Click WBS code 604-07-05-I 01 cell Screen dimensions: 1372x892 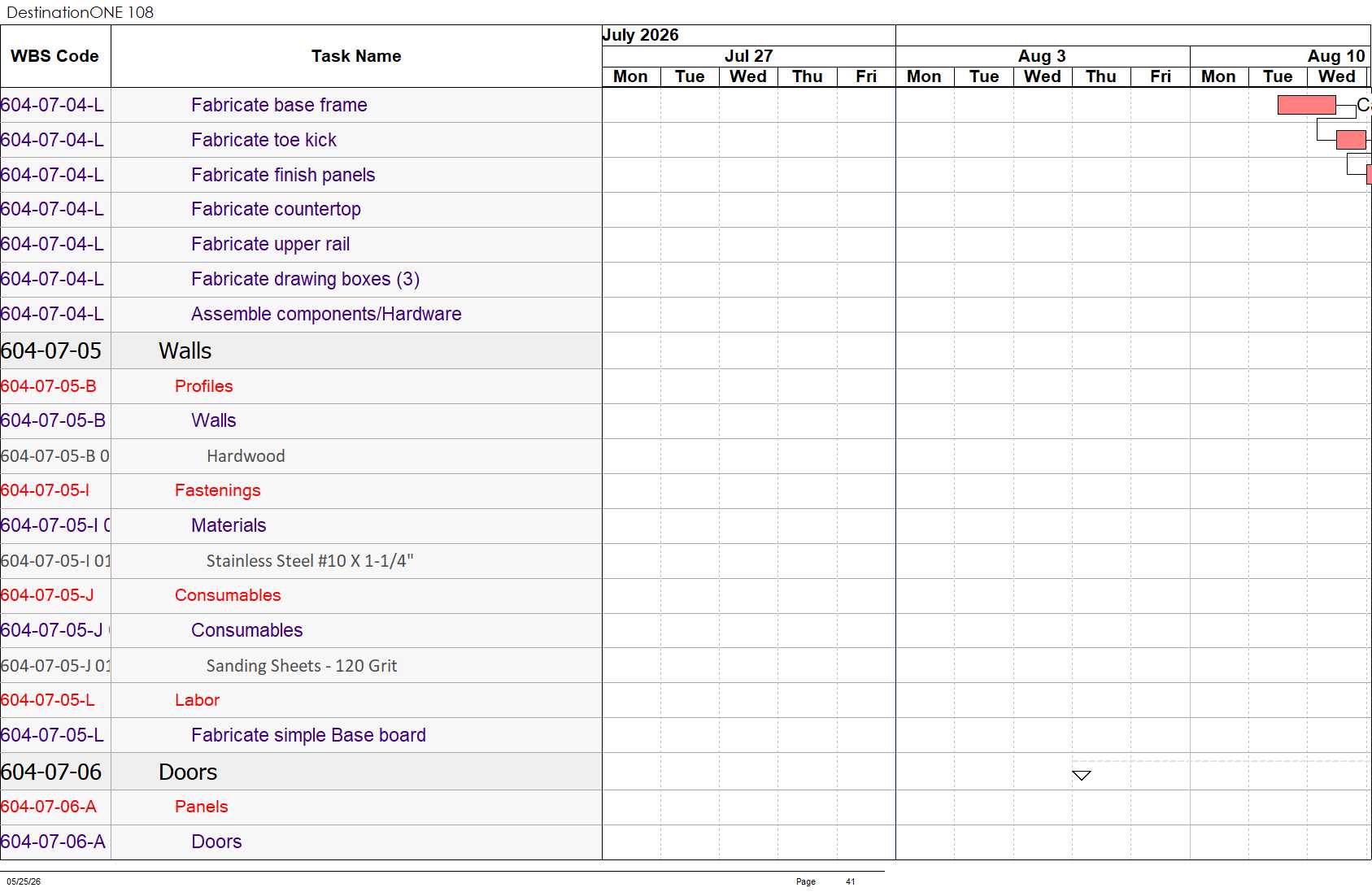click(55, 561)
